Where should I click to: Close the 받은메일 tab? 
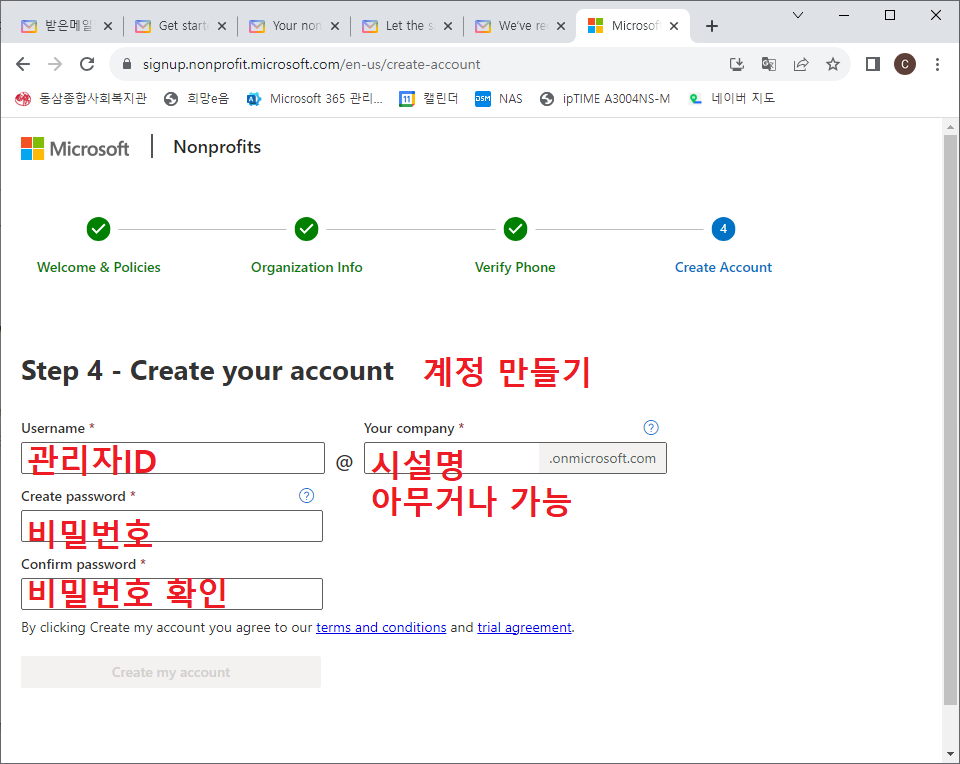[108, 26]
